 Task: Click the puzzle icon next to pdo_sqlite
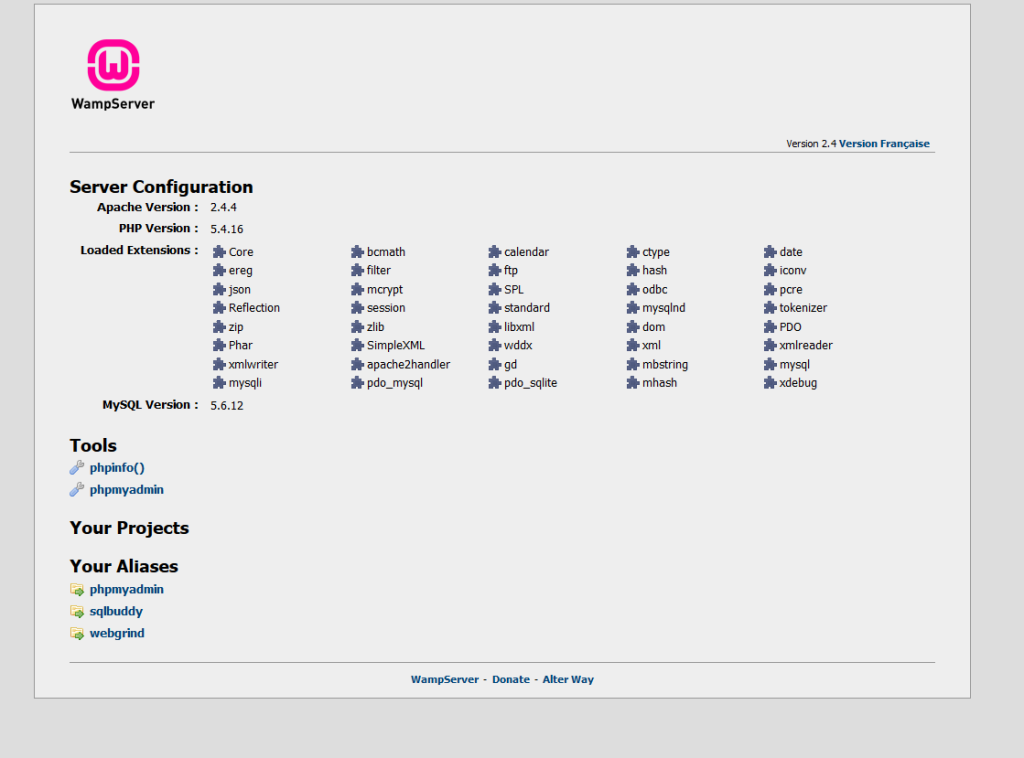click(494, 383)
